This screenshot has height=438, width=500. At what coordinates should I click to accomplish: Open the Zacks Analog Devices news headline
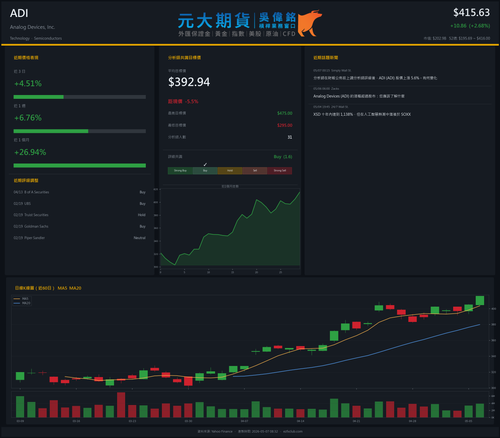pos(359,96)
